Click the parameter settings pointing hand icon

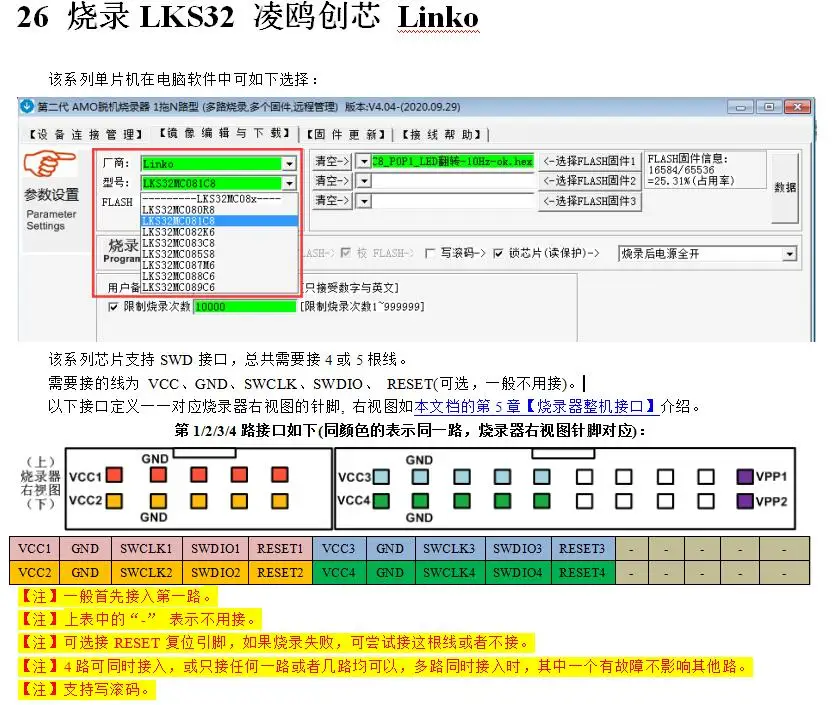click(x=49, y=163)
